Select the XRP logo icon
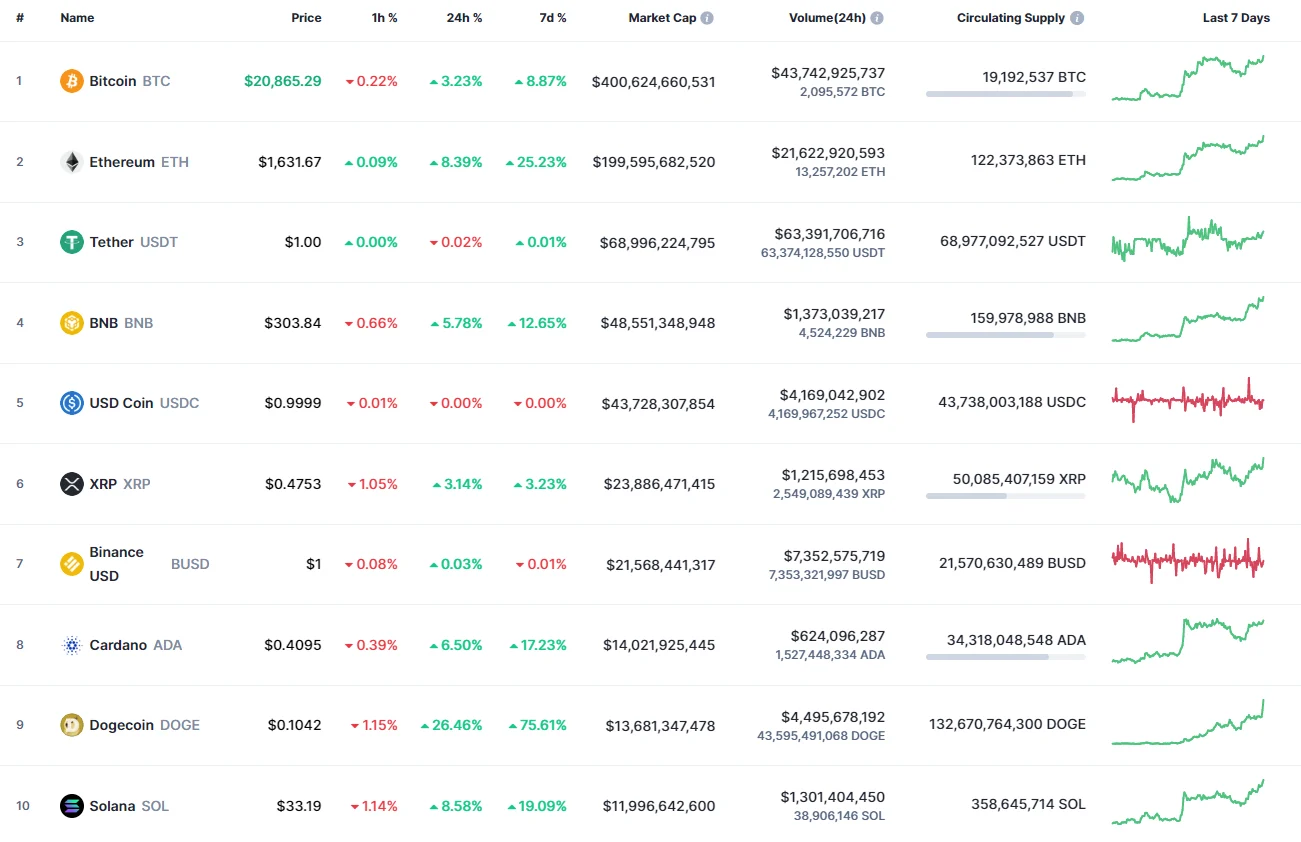The width and height of the screenshot is (1301, 842). (71, 484)
